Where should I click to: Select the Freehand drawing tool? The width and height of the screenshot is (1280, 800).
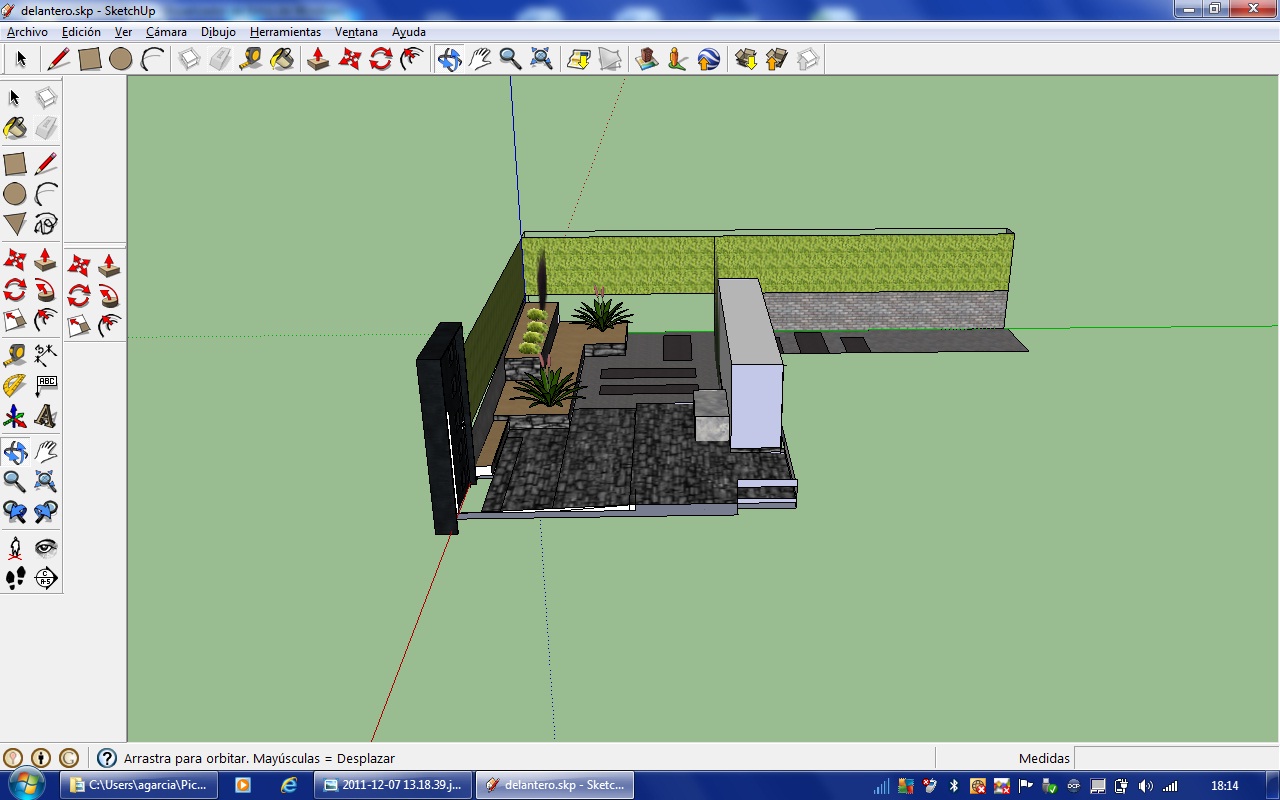point(46,224)
